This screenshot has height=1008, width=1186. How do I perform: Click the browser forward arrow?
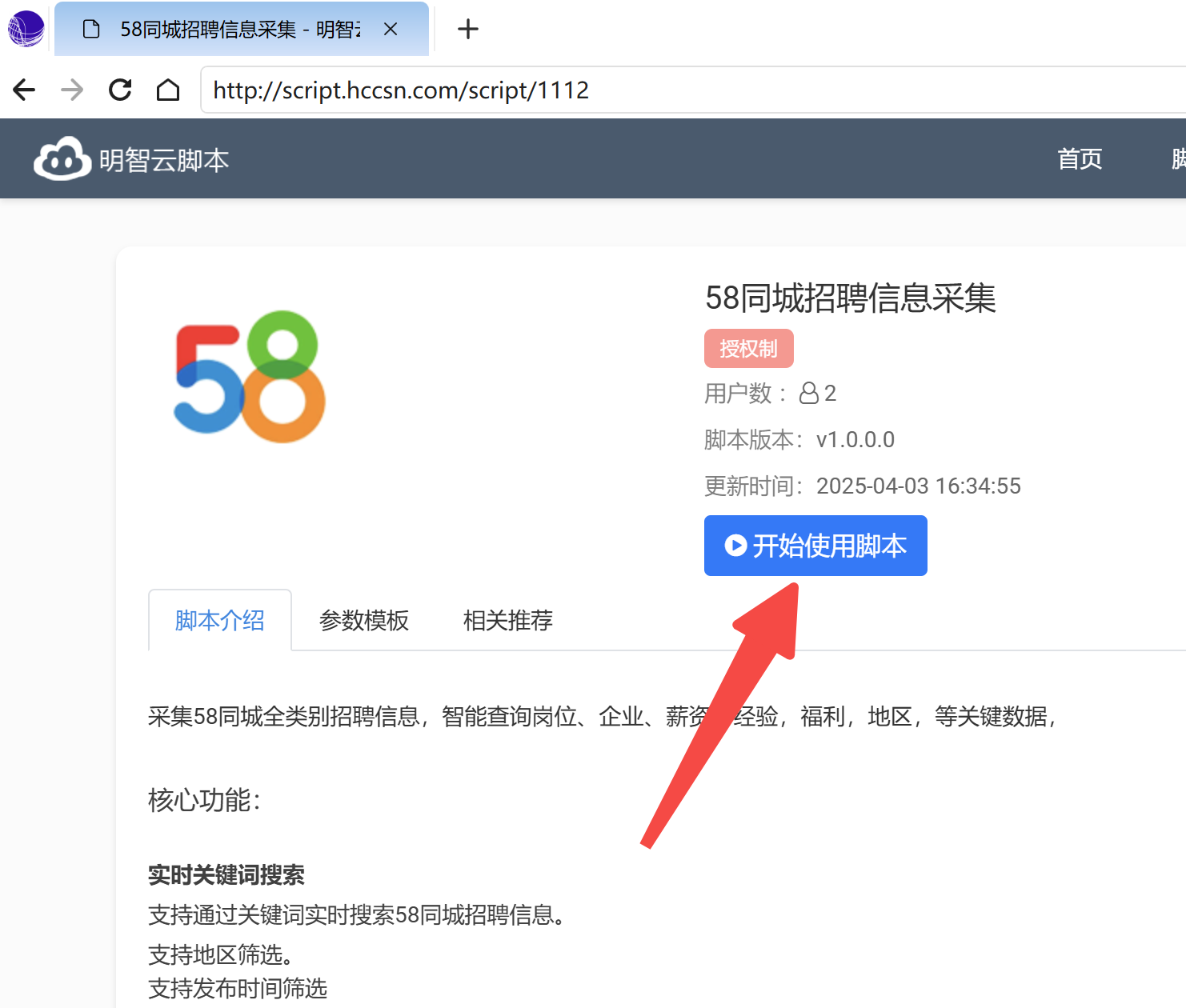(72, 90)
